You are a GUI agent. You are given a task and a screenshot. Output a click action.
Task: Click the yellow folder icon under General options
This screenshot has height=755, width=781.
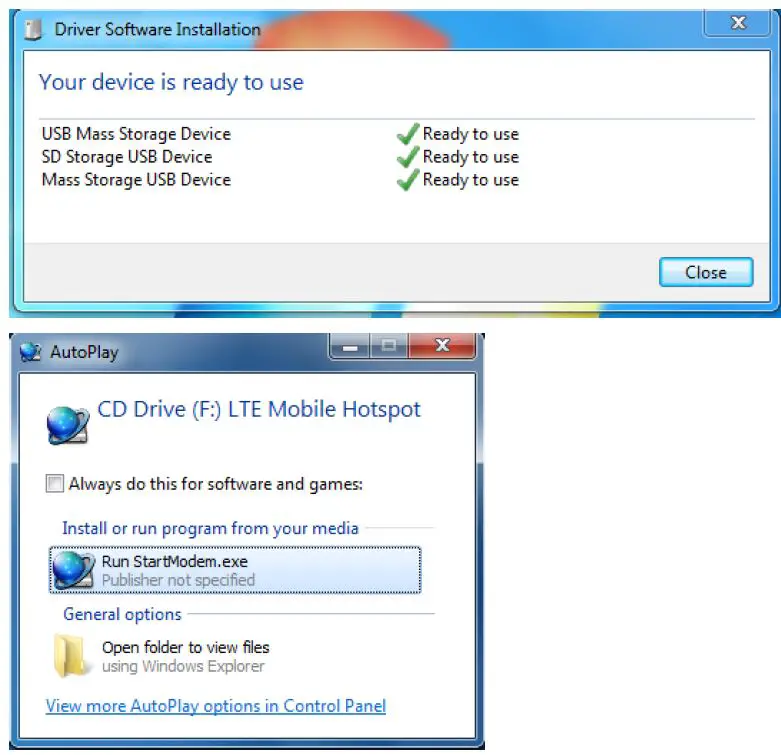click(70, 655)
